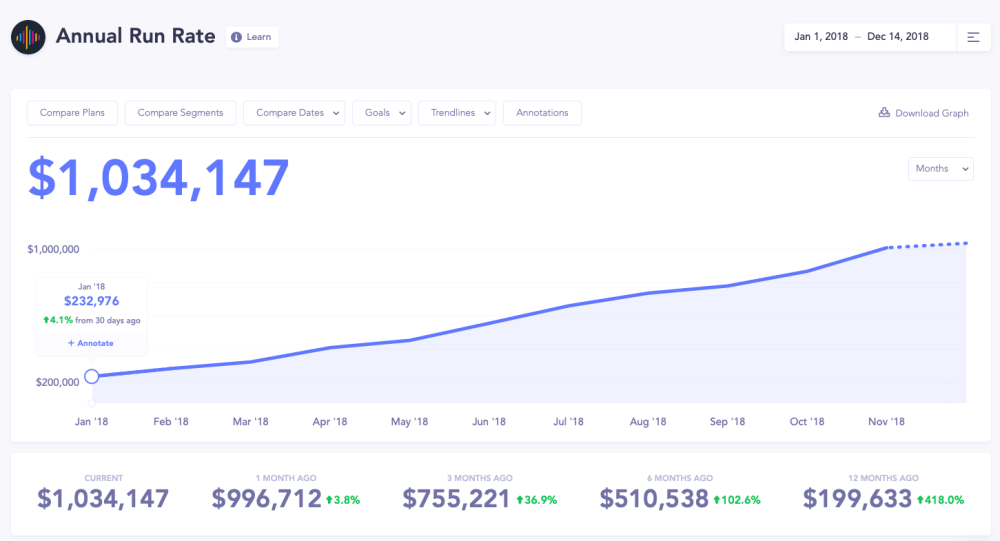Select the 1 Month Ago value $996,712
The image size is (1000, 541).
tap(266, 499)
